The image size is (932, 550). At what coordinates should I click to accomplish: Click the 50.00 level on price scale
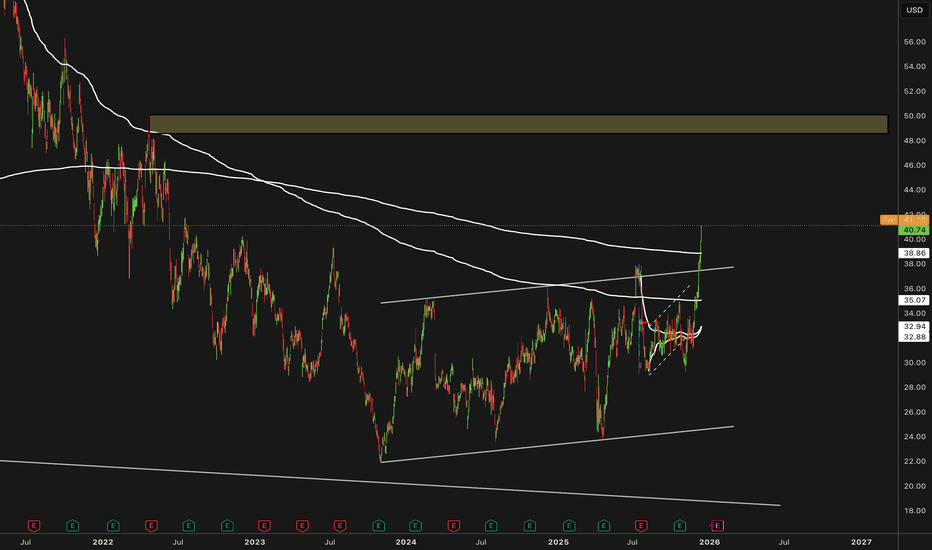[914, 116]
